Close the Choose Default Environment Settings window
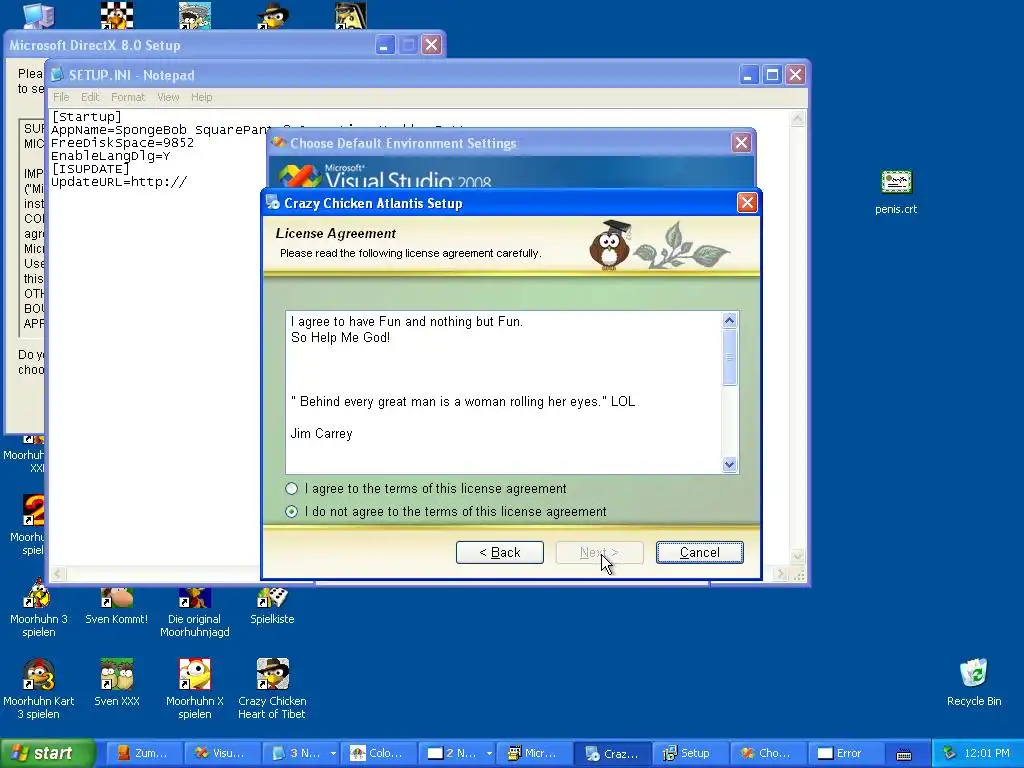This screenshot has height=768, width=1024. [741, 143]
